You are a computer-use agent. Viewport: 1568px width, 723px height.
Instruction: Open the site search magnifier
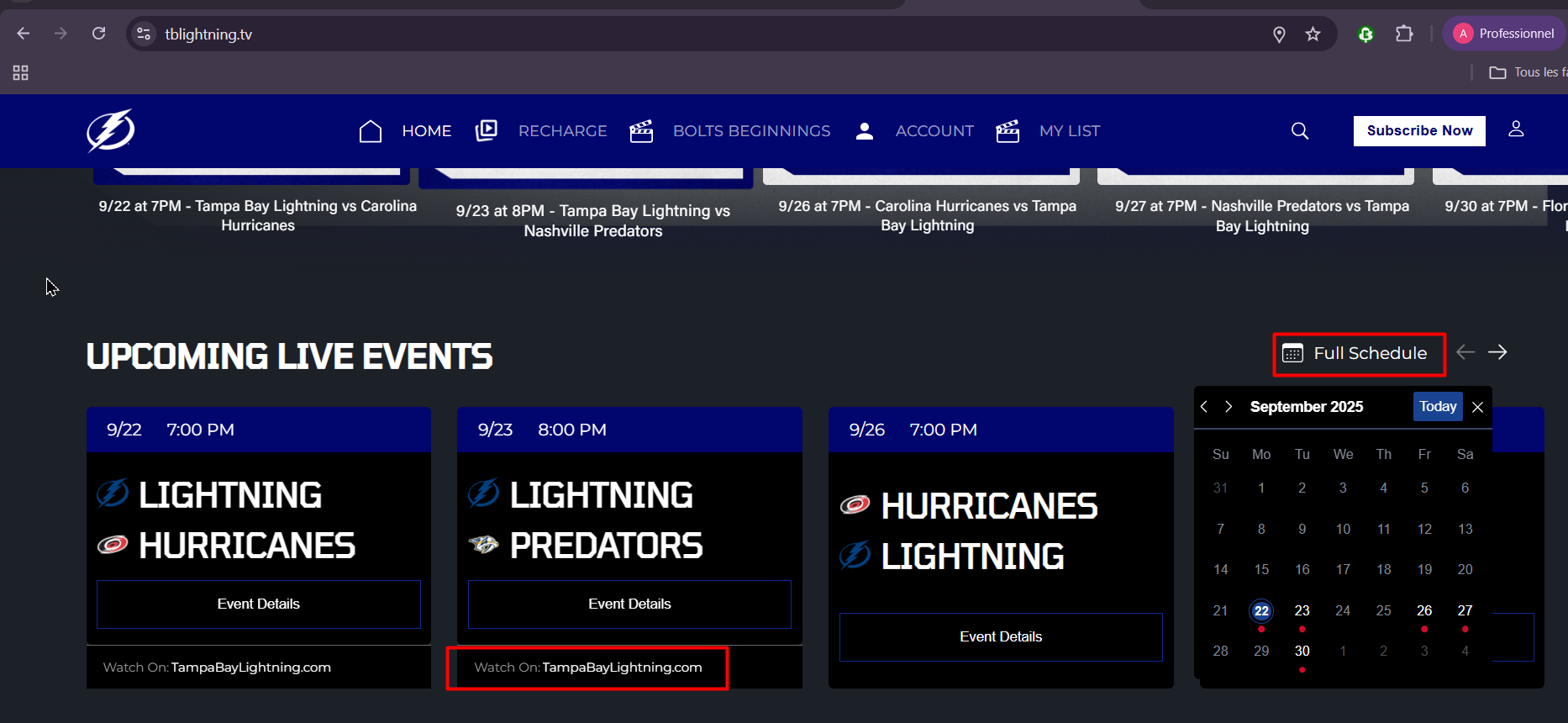coord(1300,130)
